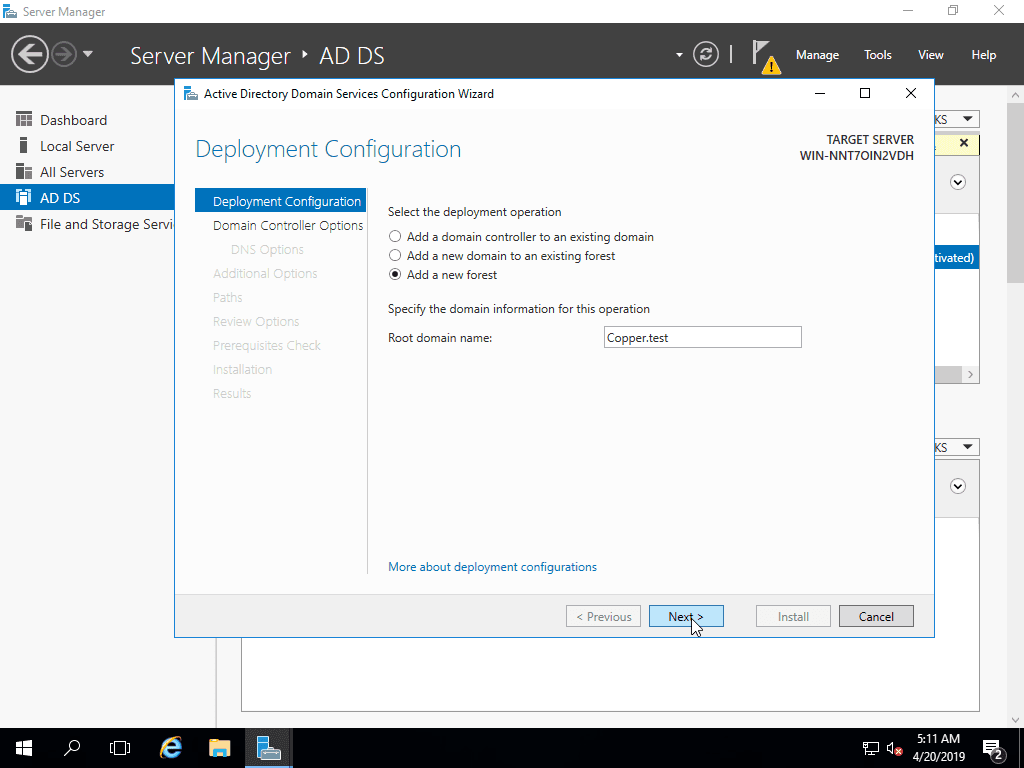
Task: Click the Root domain name text field
Action: (x=702, y=337)
